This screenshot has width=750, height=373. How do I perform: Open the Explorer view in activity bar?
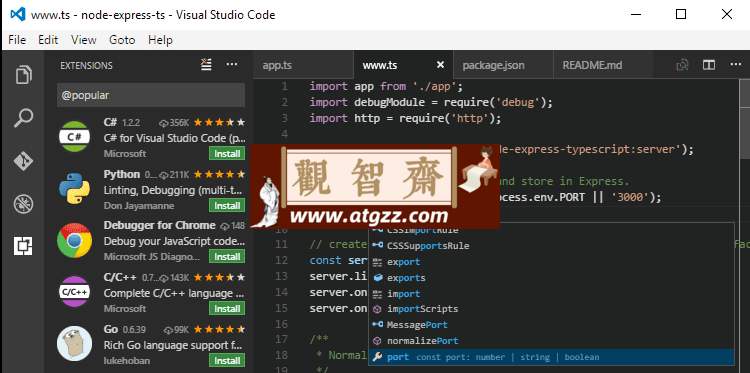click(23, 75)
